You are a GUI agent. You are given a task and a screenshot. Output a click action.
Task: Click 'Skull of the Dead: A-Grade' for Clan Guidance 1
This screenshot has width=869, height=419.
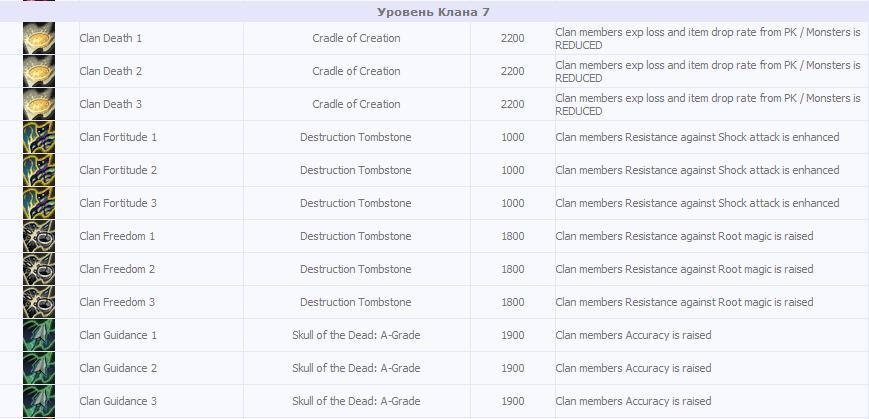tap(356, 335)
